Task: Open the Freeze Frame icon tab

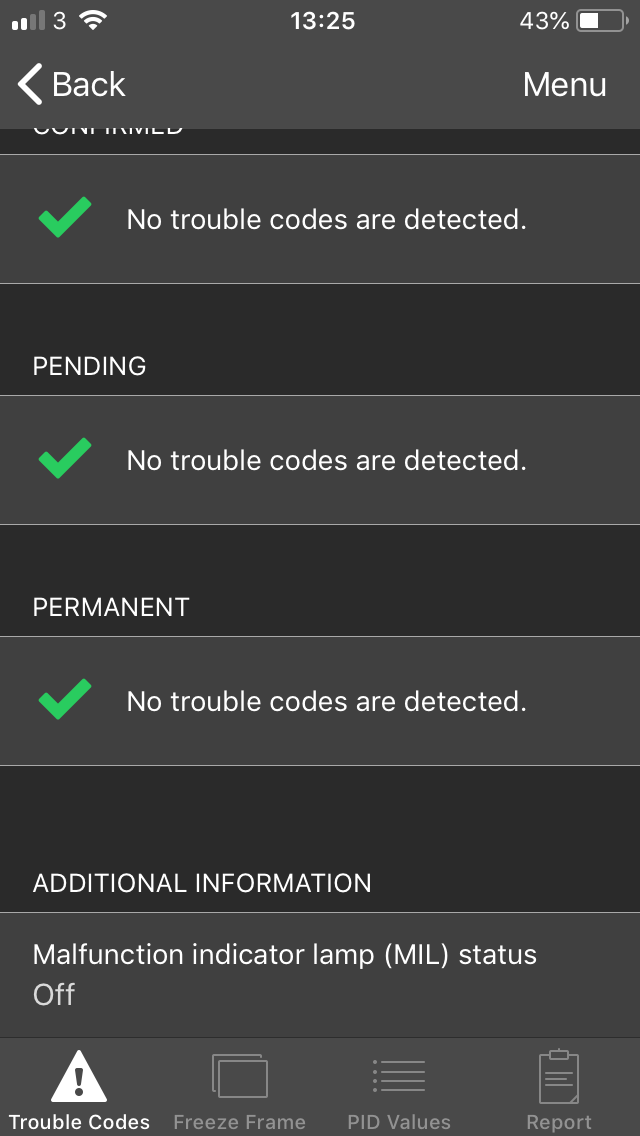Action: pyautogui.click(x=240, y=1075)
